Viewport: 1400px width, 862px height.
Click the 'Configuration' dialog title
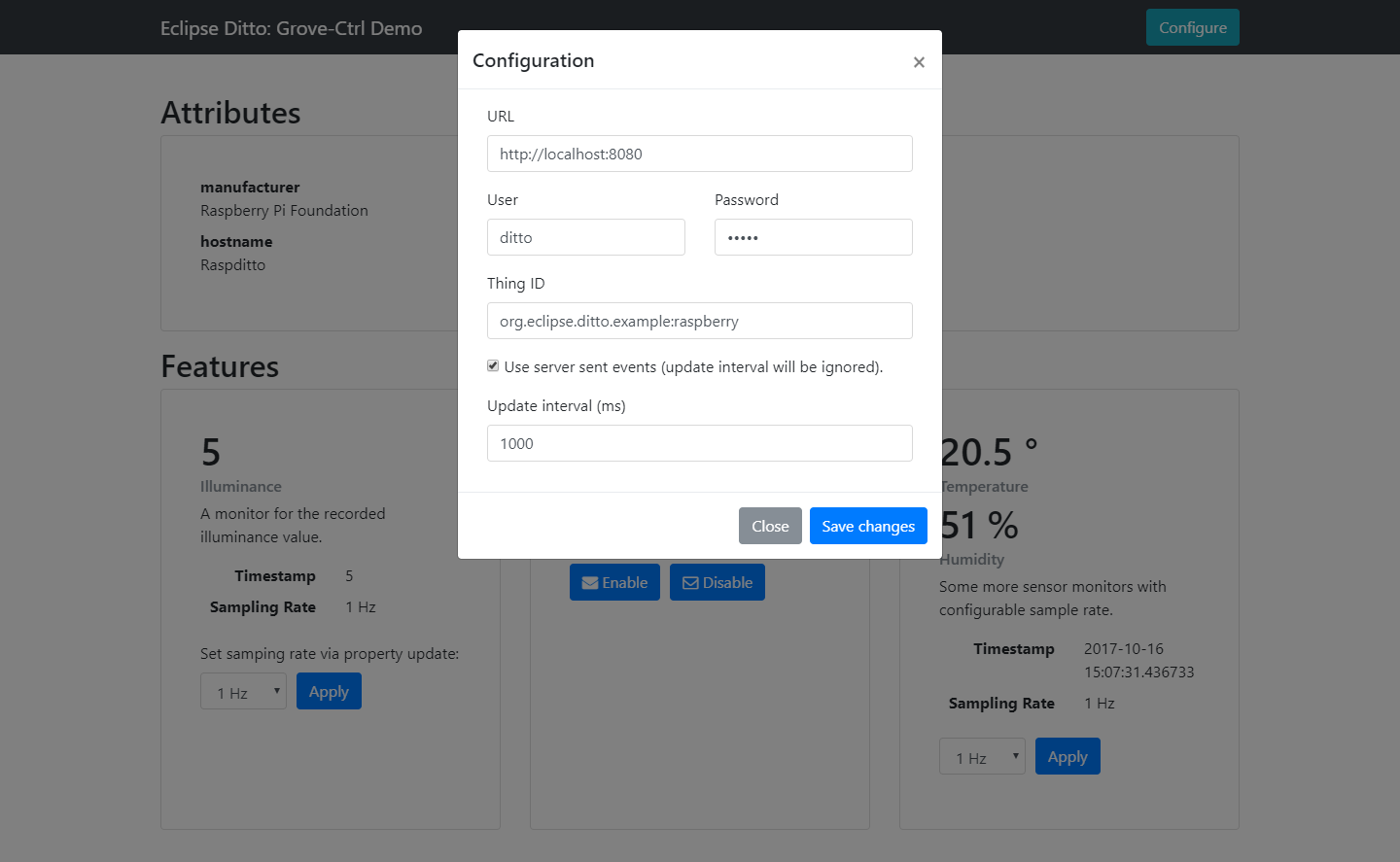click(x=534, y=60)
